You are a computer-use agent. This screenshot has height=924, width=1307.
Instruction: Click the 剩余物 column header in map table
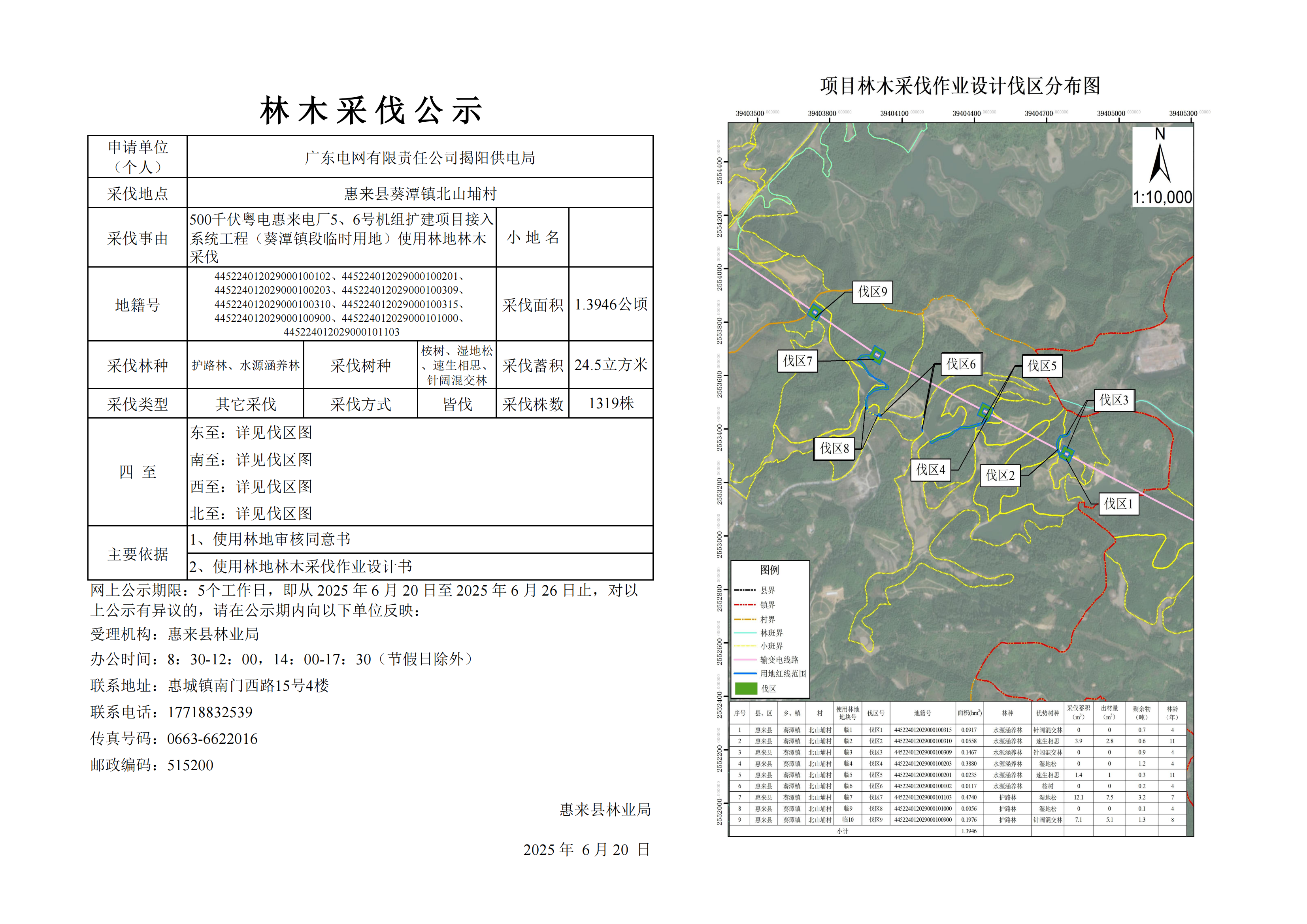[x=1141, y=713]
